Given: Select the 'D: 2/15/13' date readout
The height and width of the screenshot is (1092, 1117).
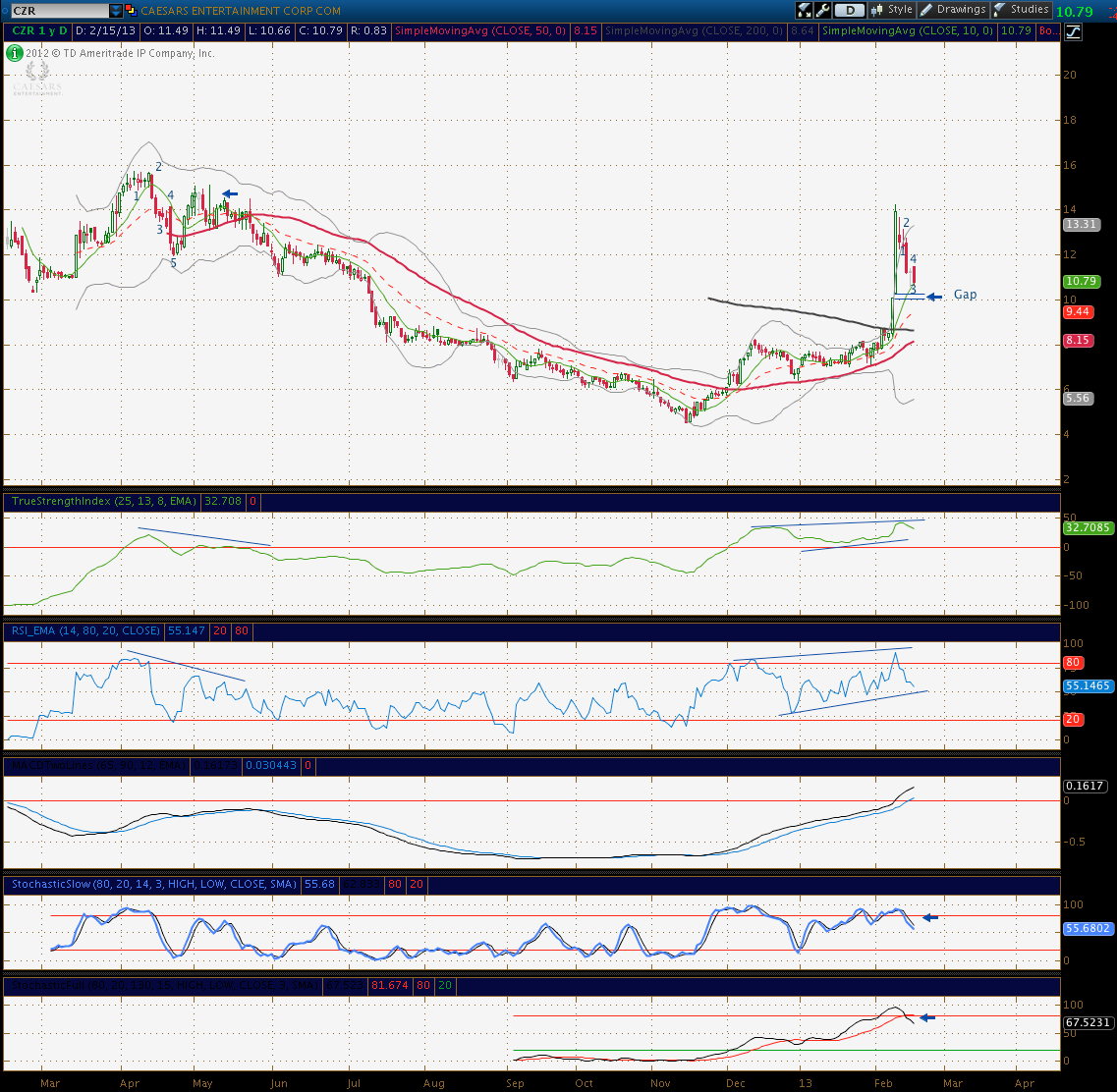Looking at the screenshot, I should pos(105,30).
